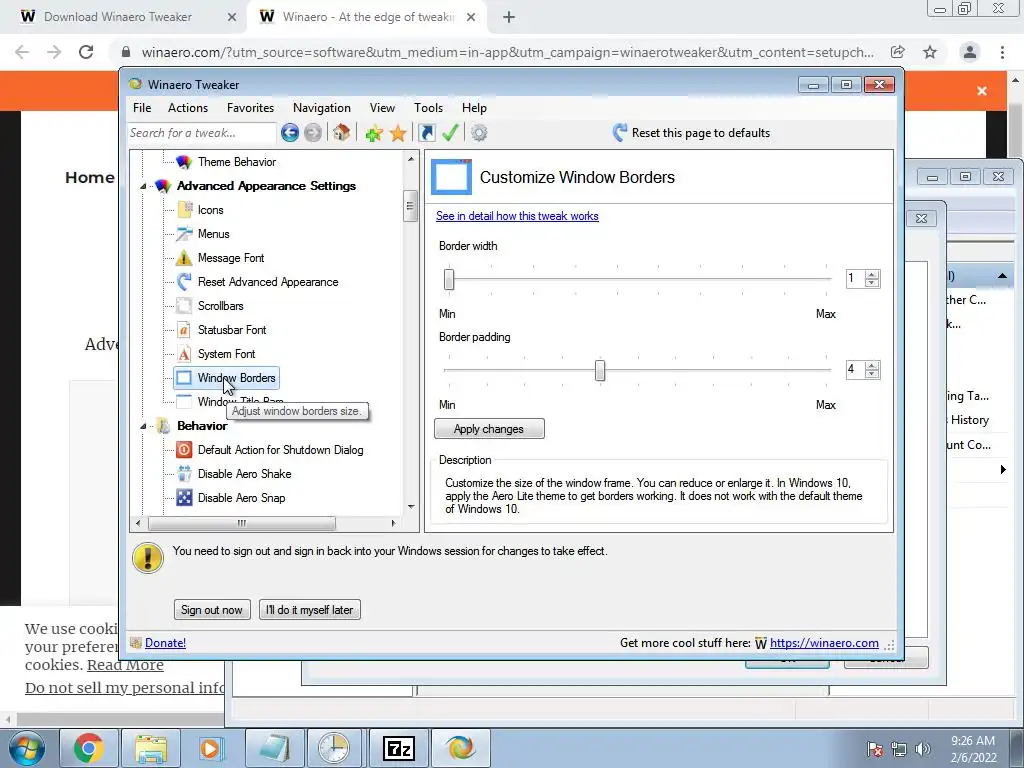This screenshot has width=1024, height=768.
Task: Open favorites with the gold star icon
Action: tap(398, 133)
